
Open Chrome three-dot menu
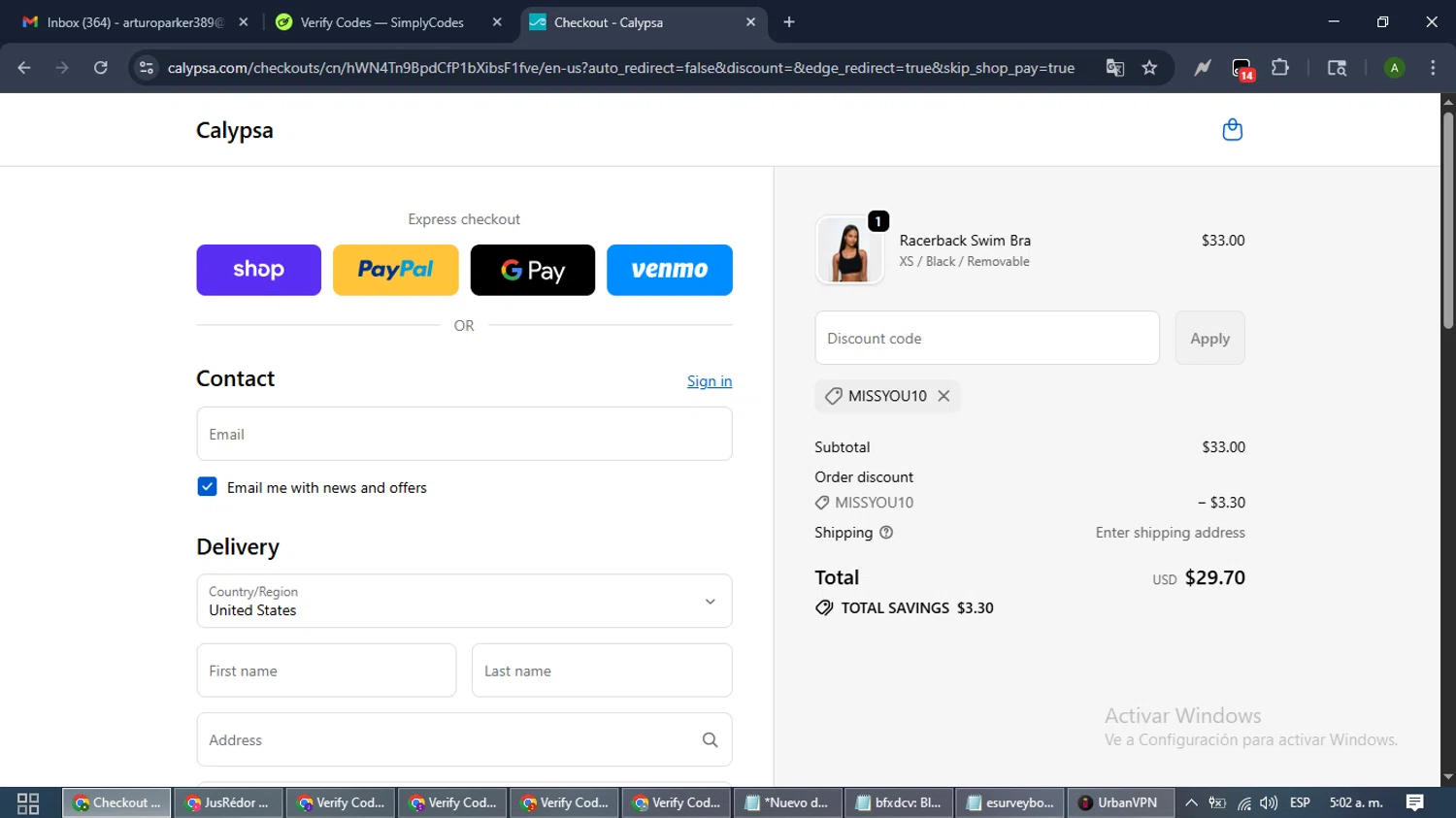coord(1433,68)
